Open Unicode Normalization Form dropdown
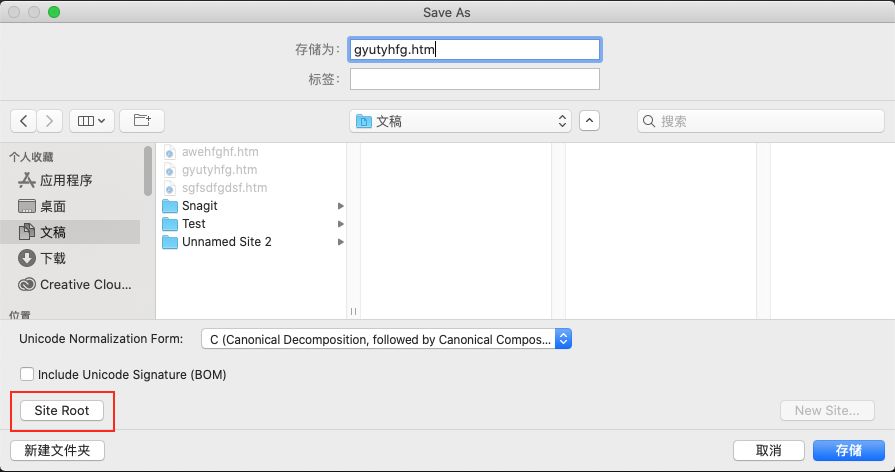The image size is (895, 472). 386,339
